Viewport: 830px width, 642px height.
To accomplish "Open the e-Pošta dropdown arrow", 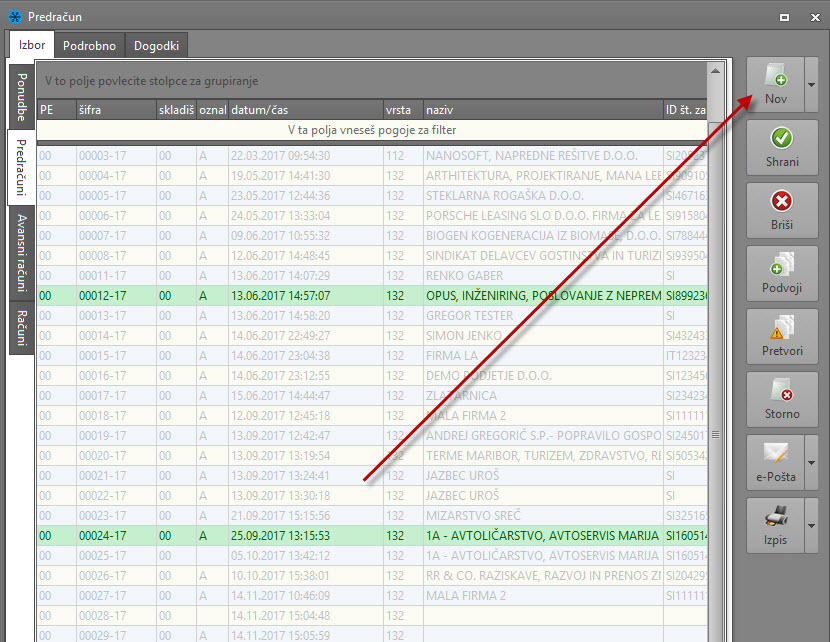I will pos(811,462).
